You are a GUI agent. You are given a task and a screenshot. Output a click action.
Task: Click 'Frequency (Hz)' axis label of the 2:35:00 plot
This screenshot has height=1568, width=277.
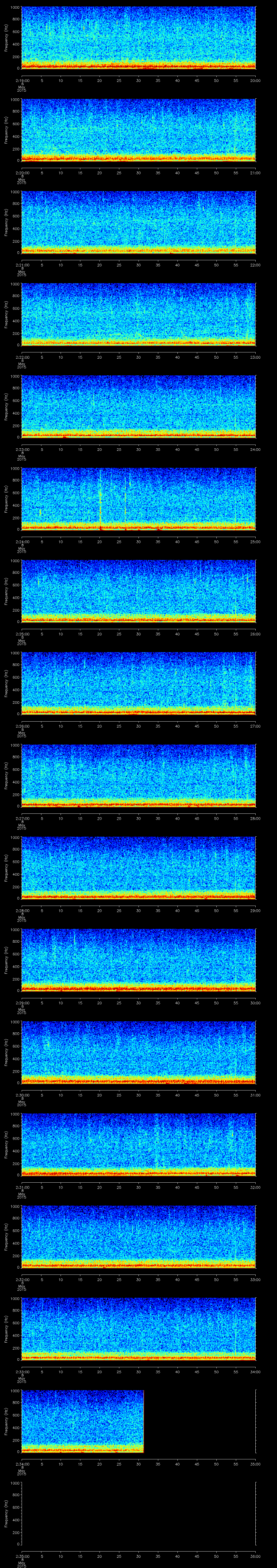6,1514
